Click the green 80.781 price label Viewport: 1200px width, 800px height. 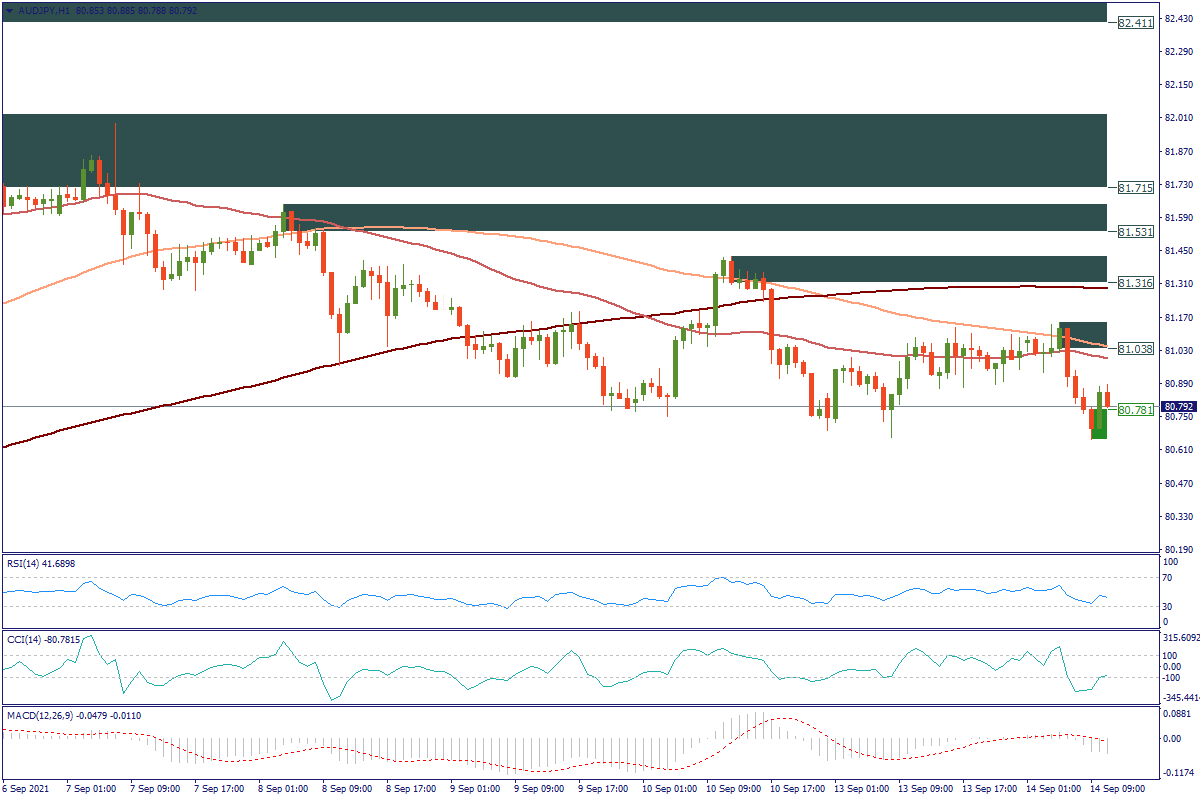(1136, 410)
